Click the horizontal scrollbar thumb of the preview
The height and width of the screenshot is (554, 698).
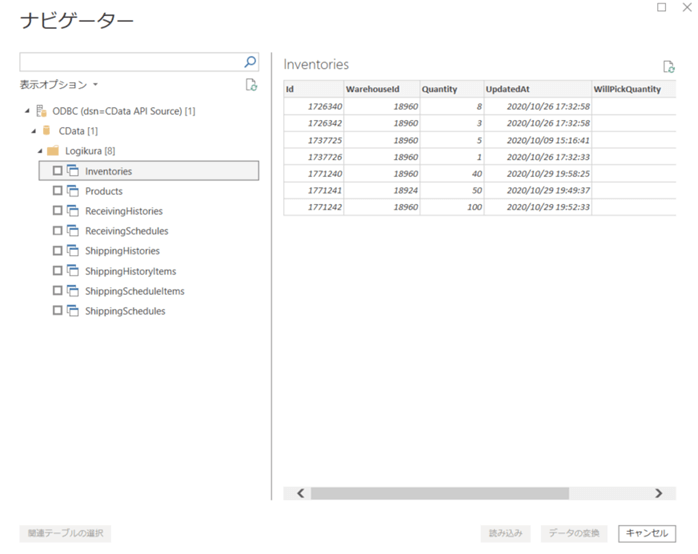click(440, 493)
